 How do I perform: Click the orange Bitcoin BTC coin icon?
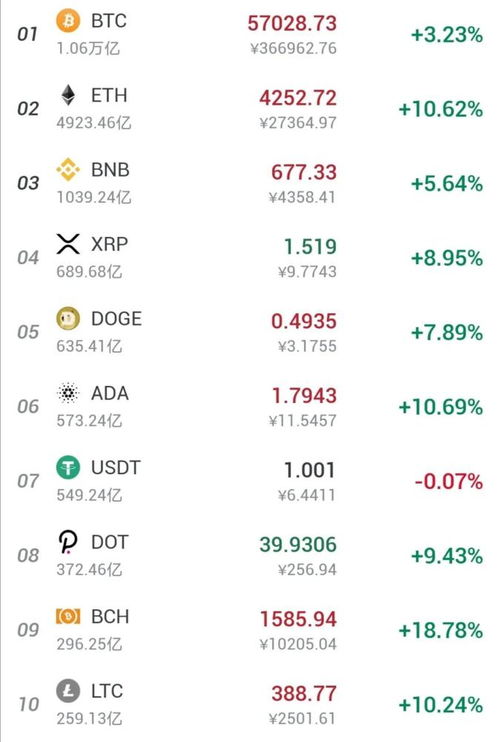pyautogui.click(x=68, y=21)
